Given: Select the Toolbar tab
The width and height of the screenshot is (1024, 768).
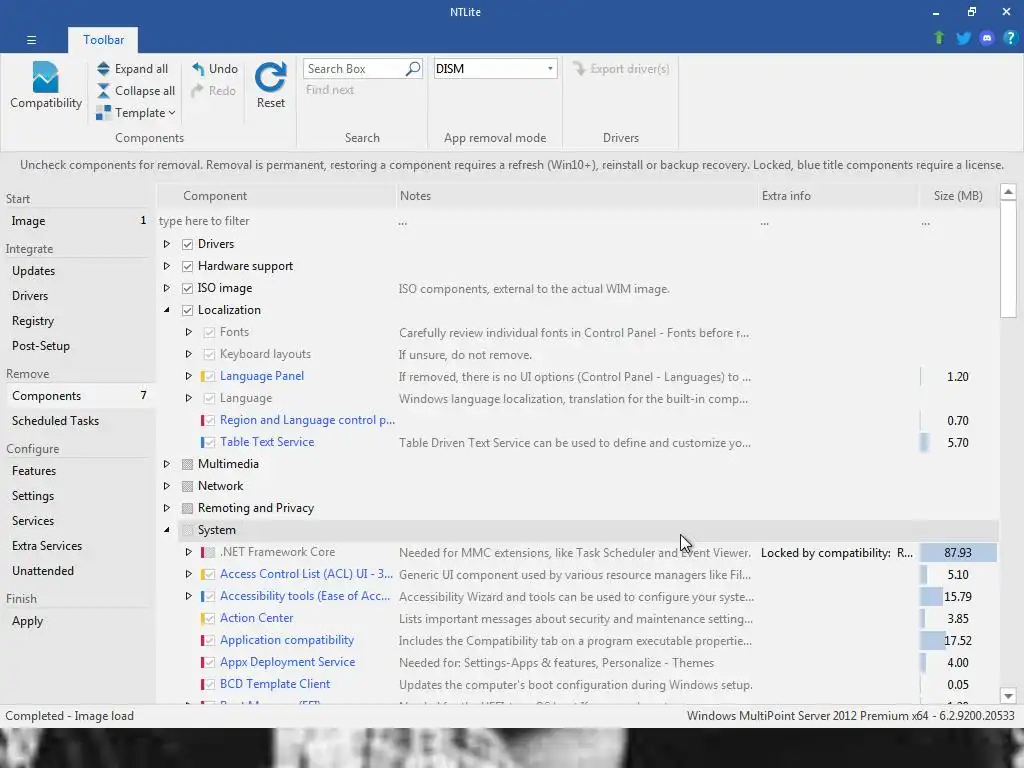Looking at the screenshot, I should 103,40.
